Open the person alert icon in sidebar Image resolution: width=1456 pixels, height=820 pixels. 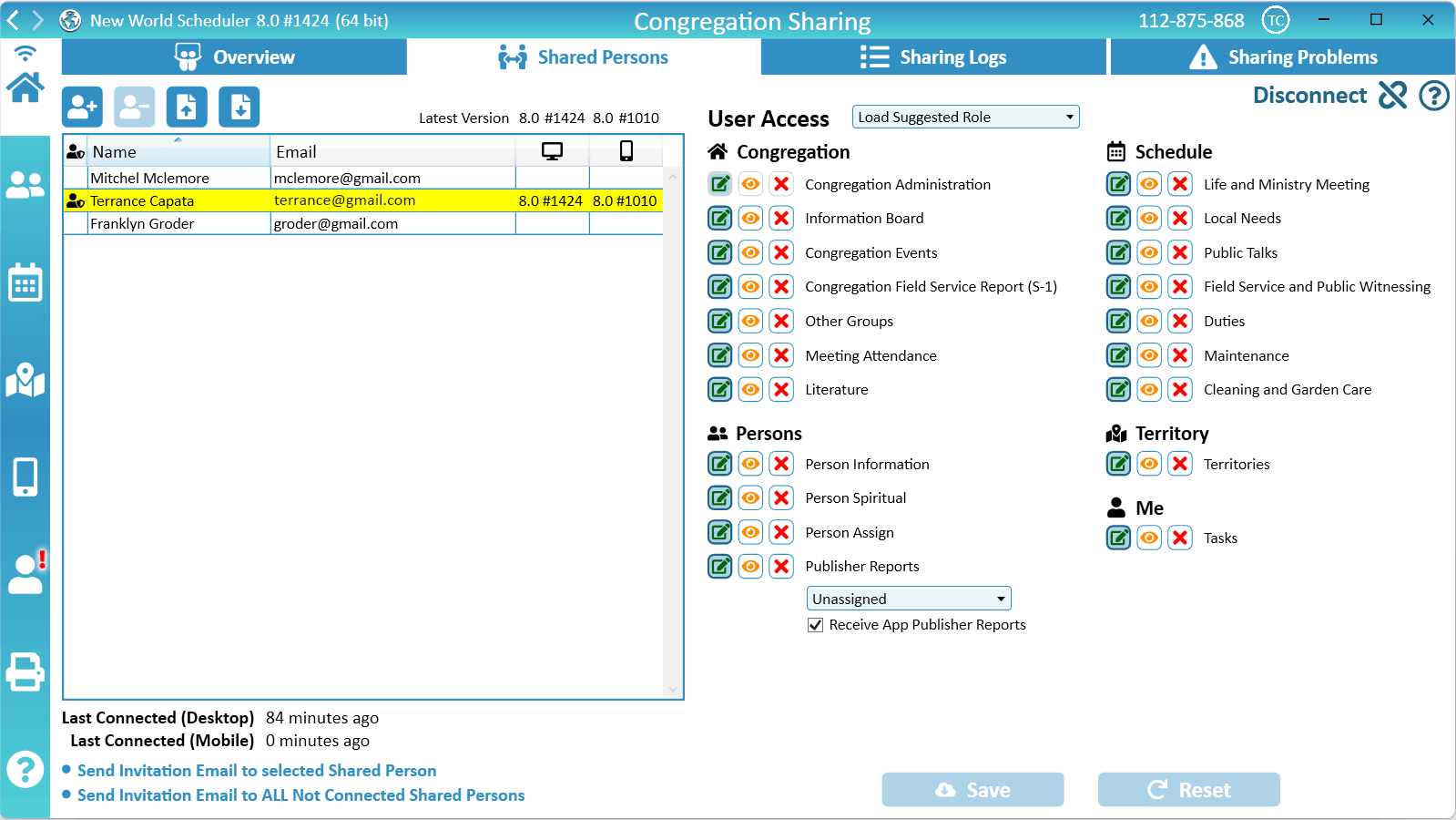26,572
